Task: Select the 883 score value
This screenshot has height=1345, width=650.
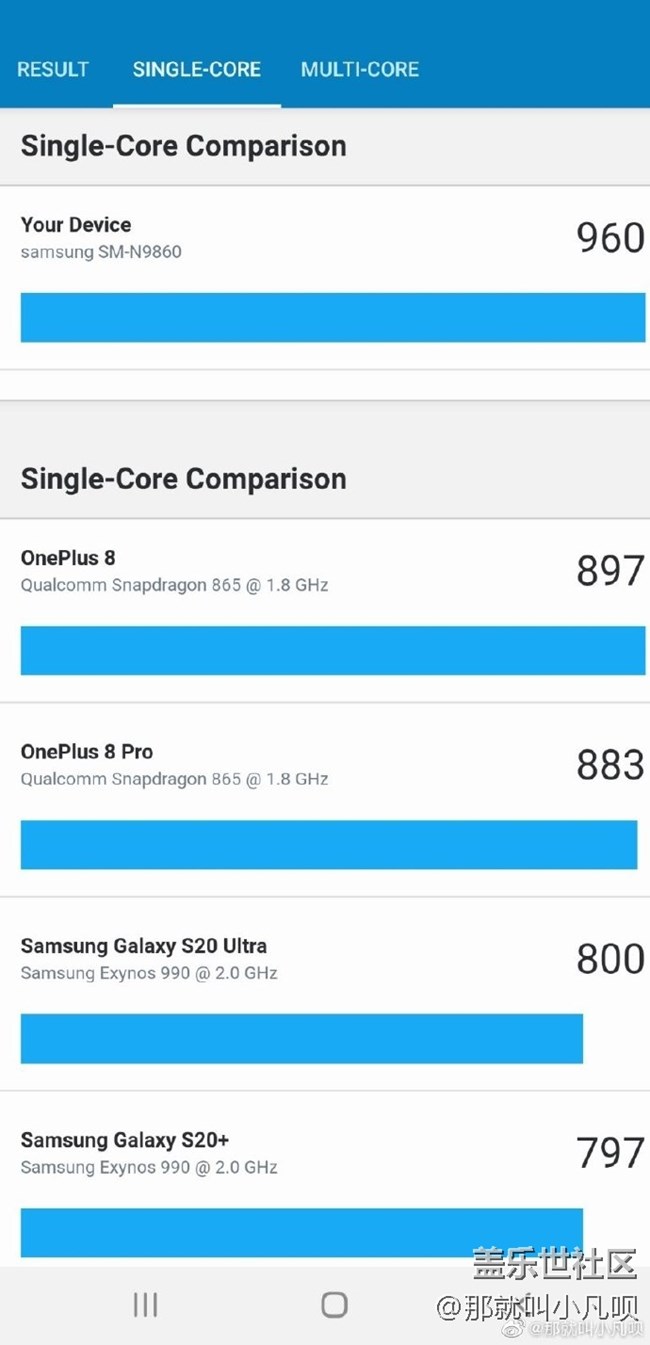Action: [610, 765]
